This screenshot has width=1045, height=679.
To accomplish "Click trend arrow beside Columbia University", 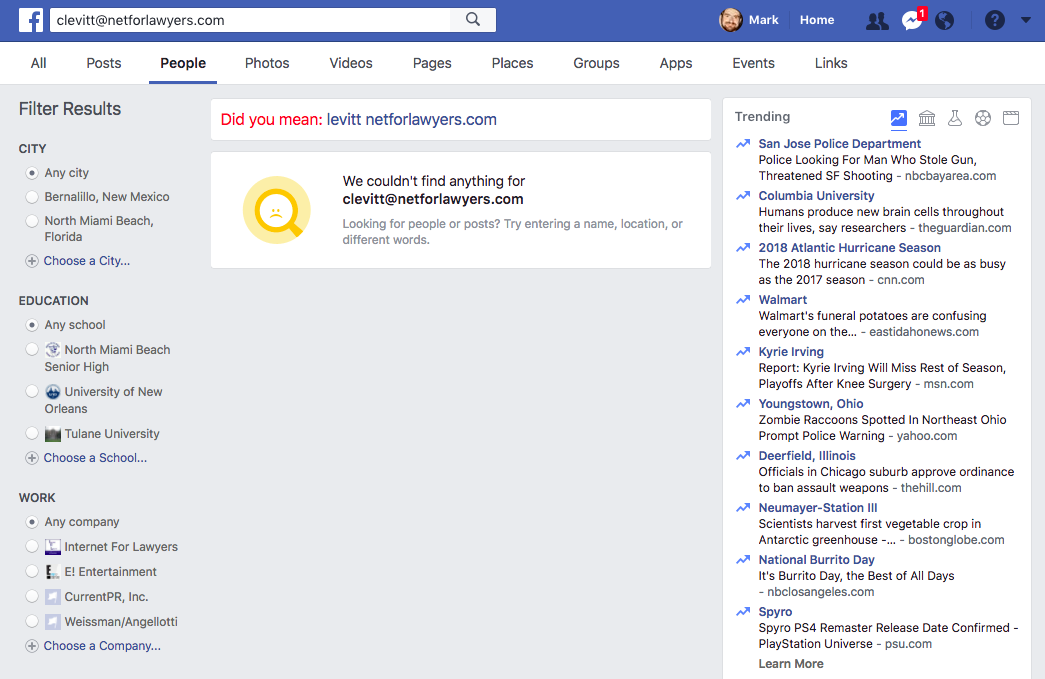I will point(743,195).
